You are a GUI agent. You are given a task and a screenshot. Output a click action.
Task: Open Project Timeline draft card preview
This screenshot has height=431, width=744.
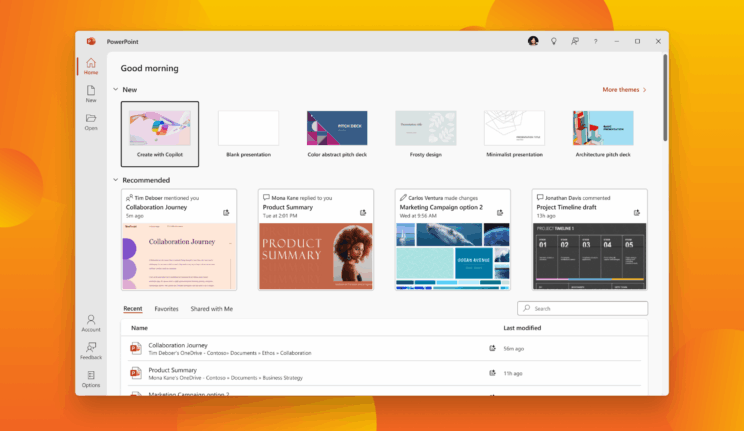tap(589, 256)
